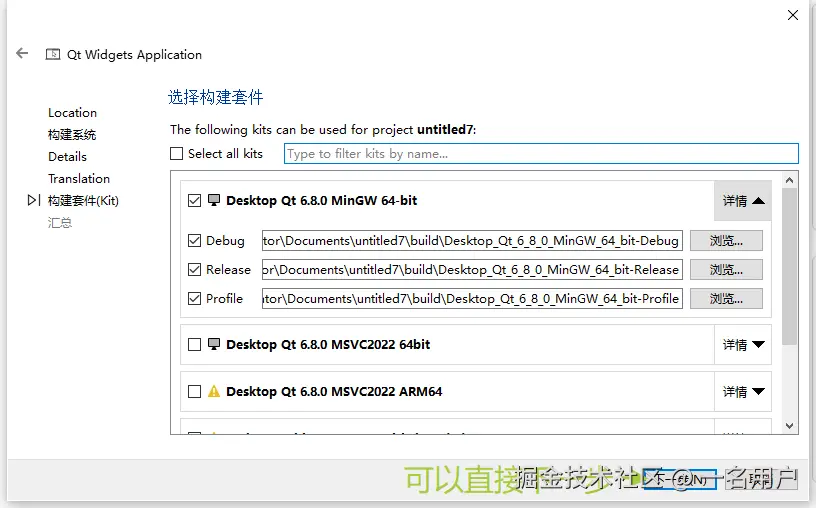Go to the Details wizard step
Screen dimensions: 816x508
tap(67, 157)
